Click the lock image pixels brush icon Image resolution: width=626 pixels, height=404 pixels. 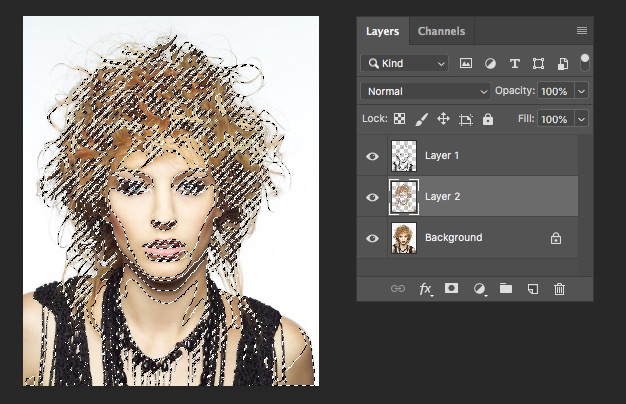(x=421, y=119)
